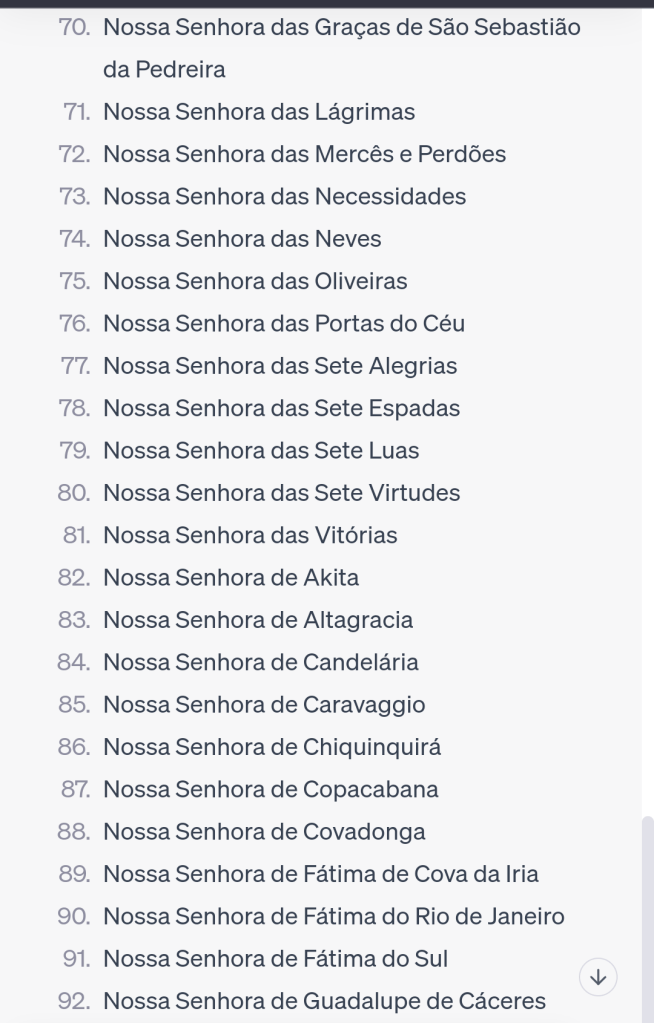Click Nossa Senhora de Caravaggio entry
The height and width of the screenshot is (1023, 654).
264,705
